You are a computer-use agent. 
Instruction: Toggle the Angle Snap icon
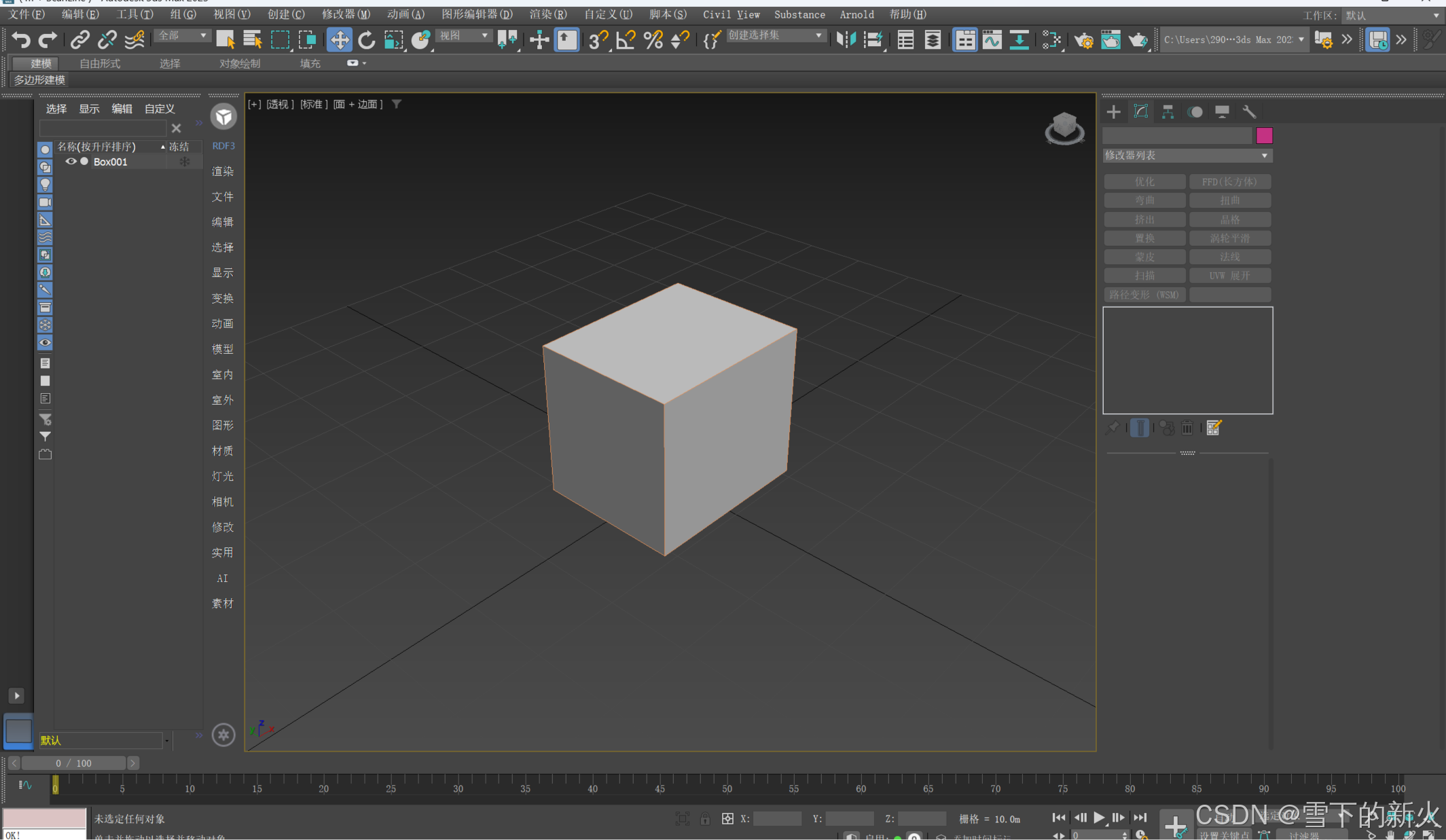pos(625,39)
